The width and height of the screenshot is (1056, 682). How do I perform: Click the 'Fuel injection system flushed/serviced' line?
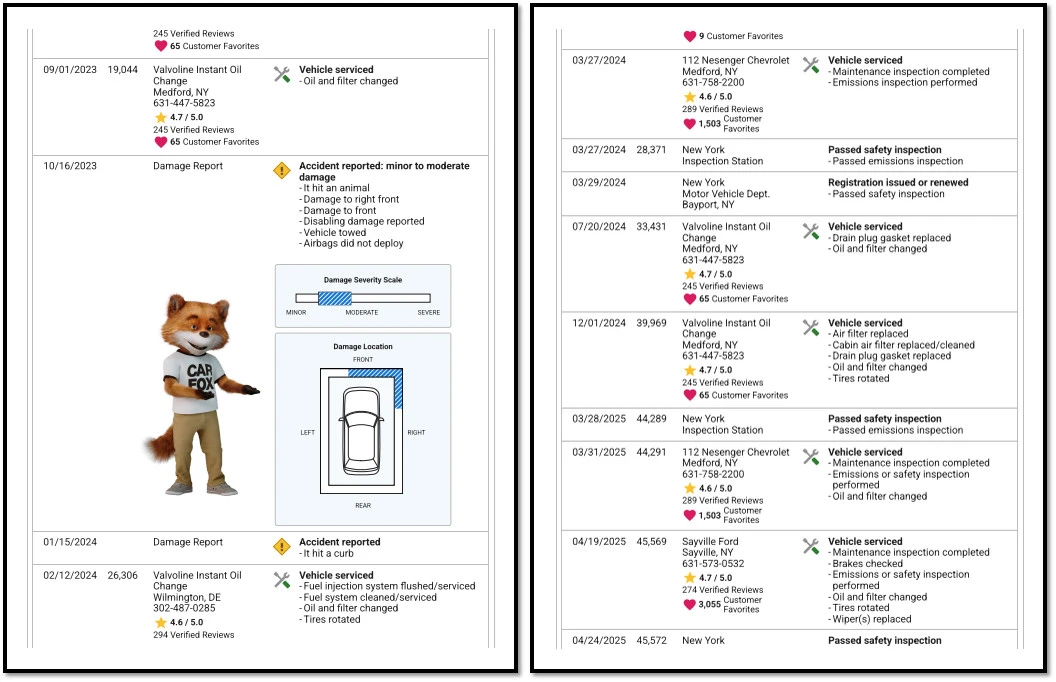pos(387,586)
